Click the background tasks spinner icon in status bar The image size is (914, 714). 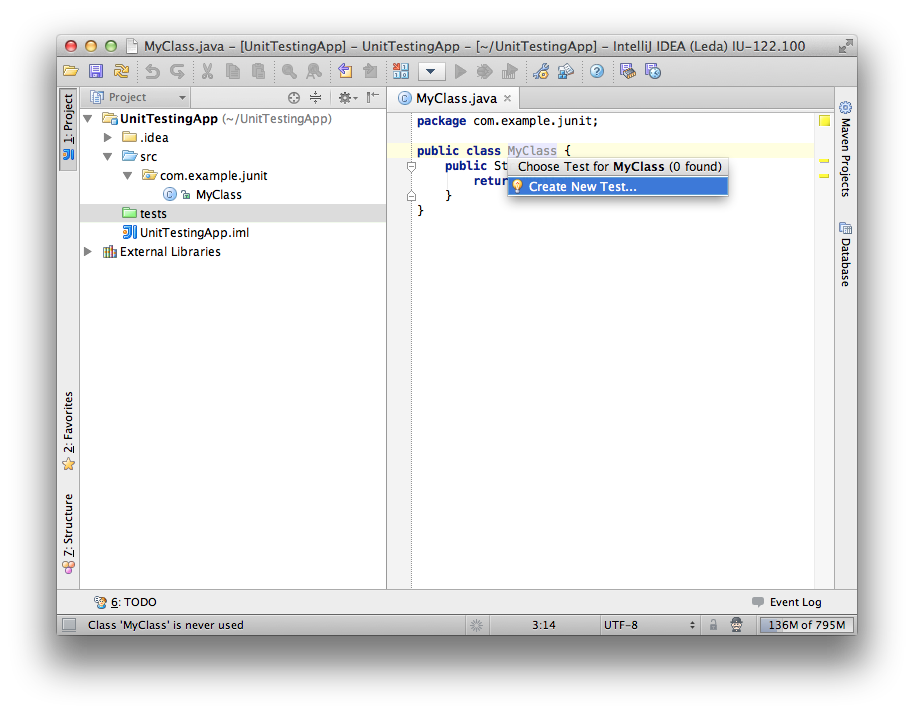476,625
